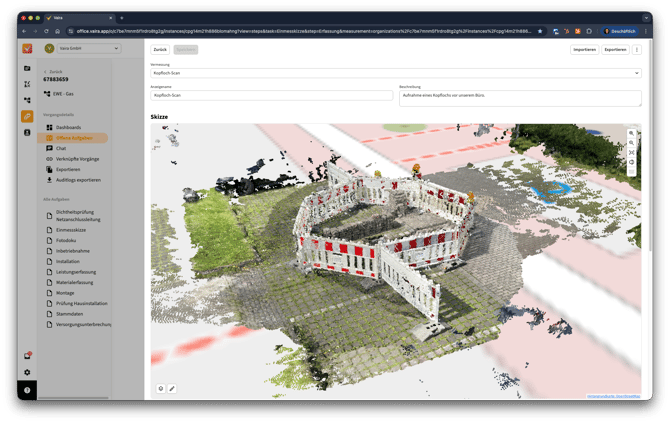
Task: Fit the sketch view to extent
Action: (x=631, y=153)
